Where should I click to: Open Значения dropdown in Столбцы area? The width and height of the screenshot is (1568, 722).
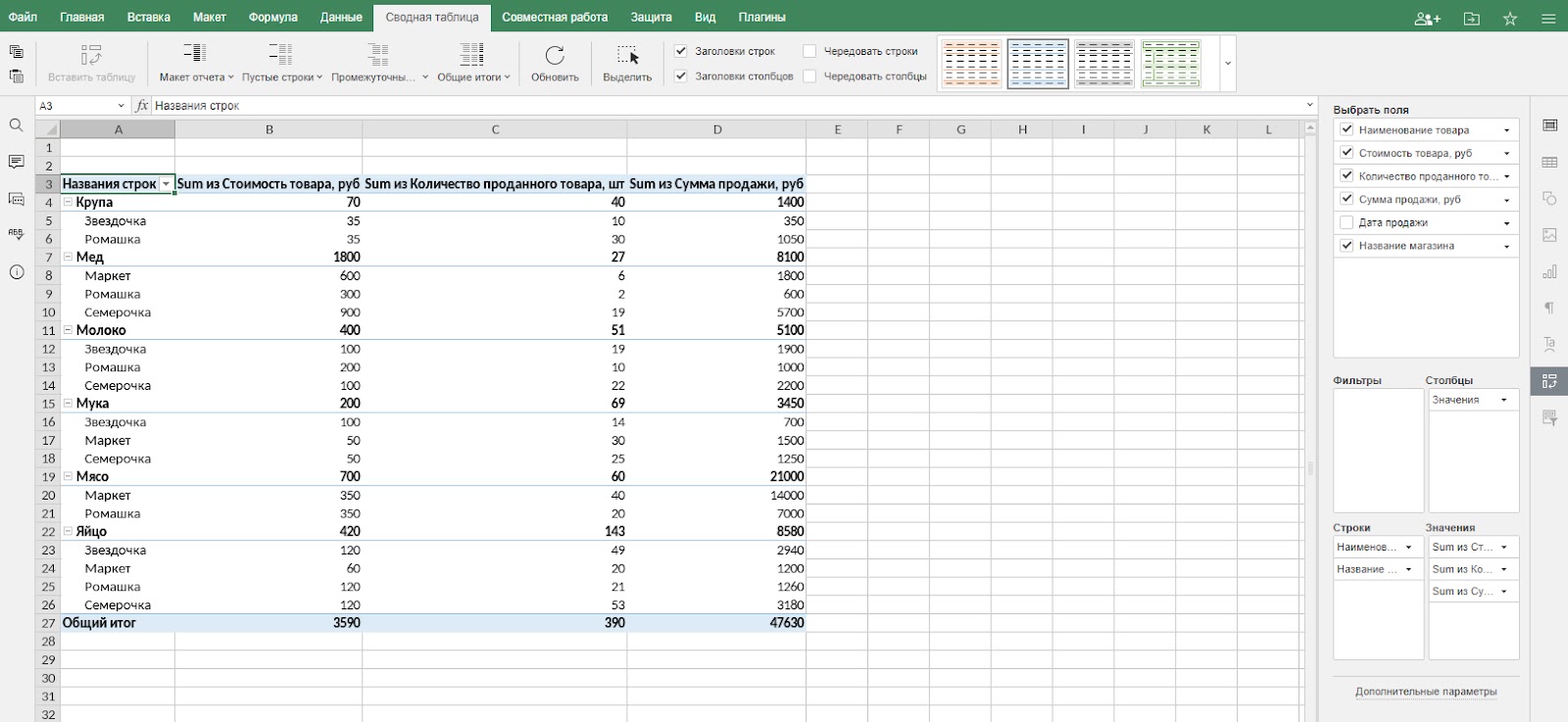coord(1503,400)
